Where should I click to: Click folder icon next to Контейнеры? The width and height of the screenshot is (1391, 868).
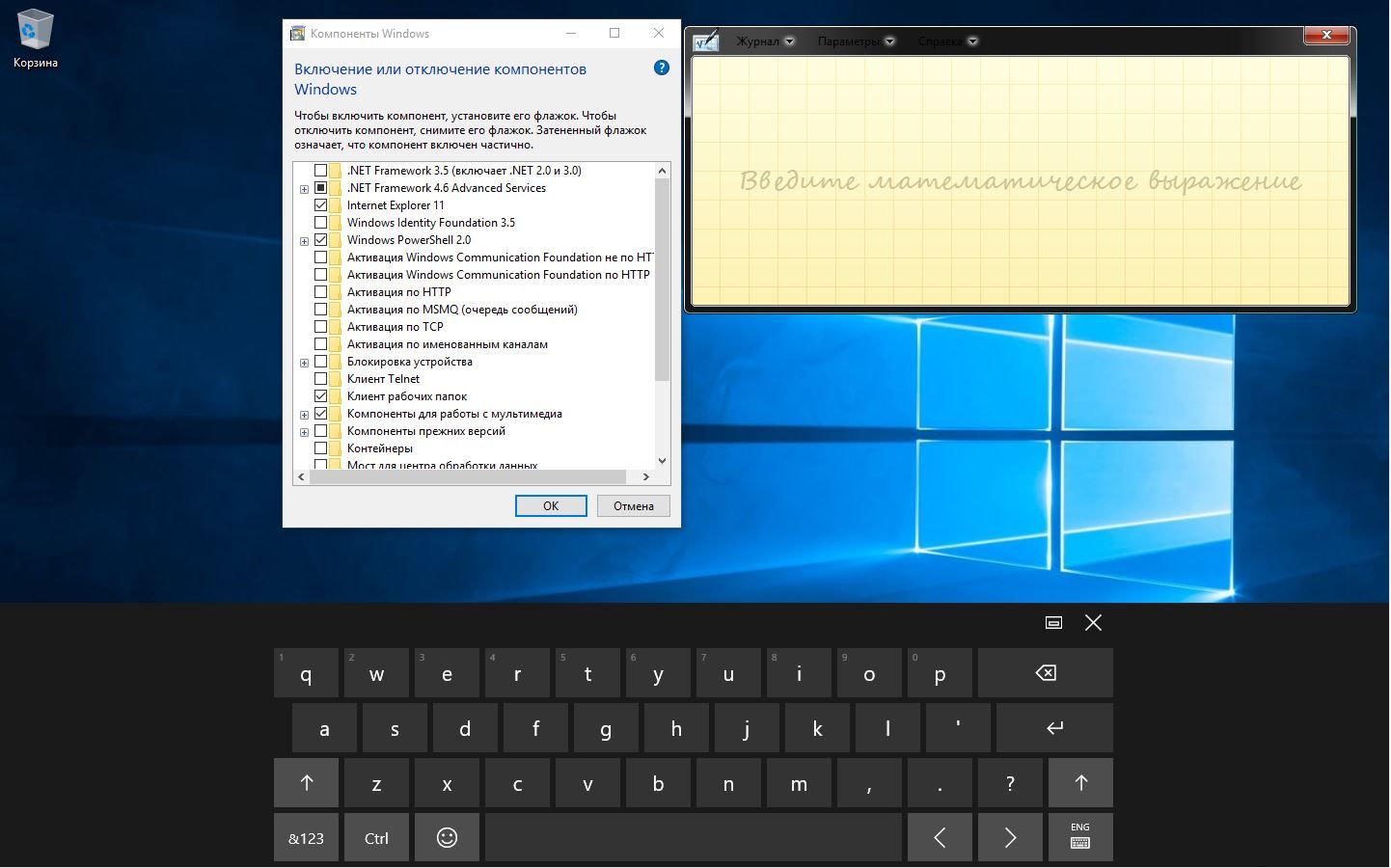click(335, 448)
